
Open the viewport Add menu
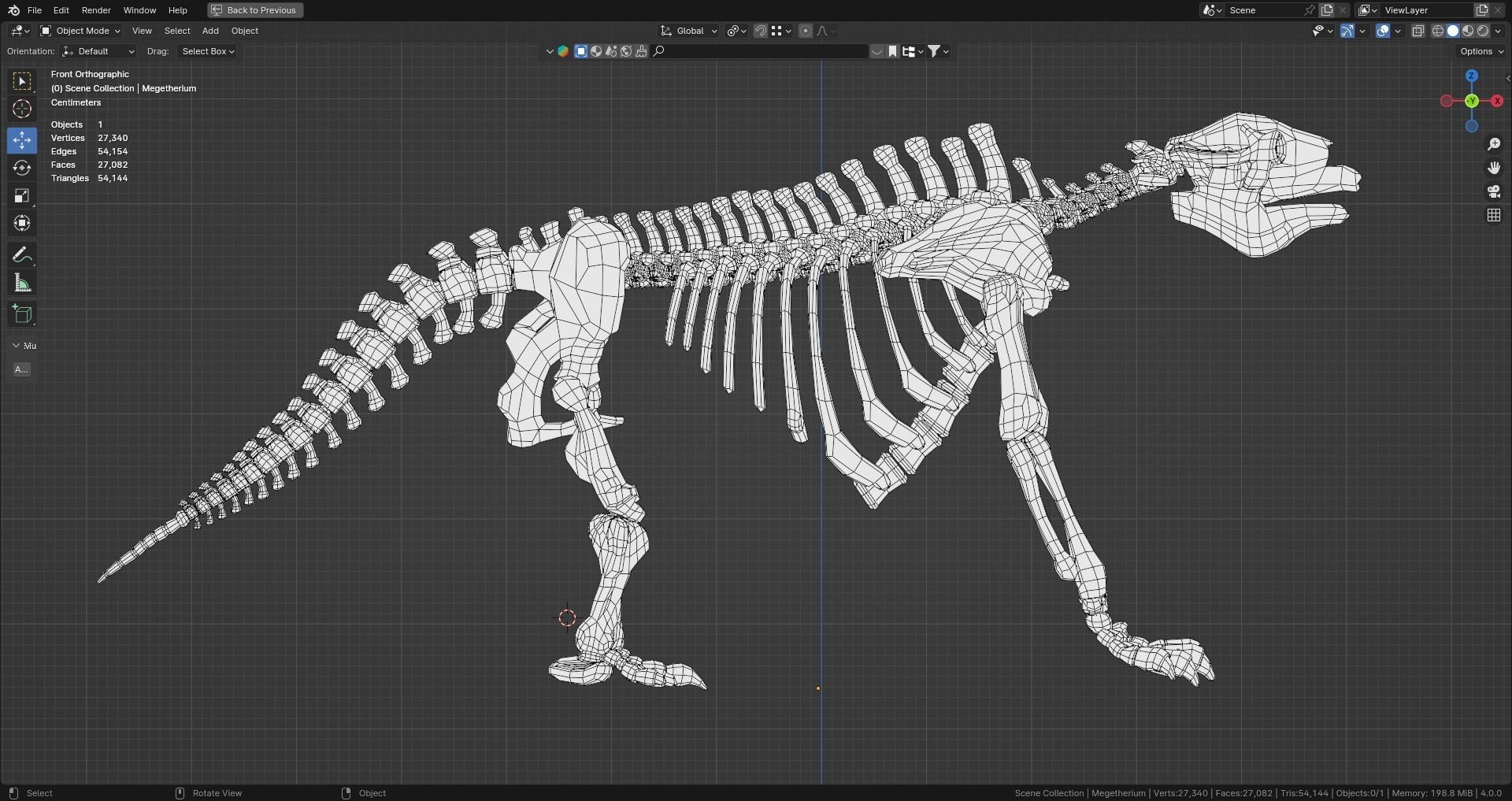(210, 31)
